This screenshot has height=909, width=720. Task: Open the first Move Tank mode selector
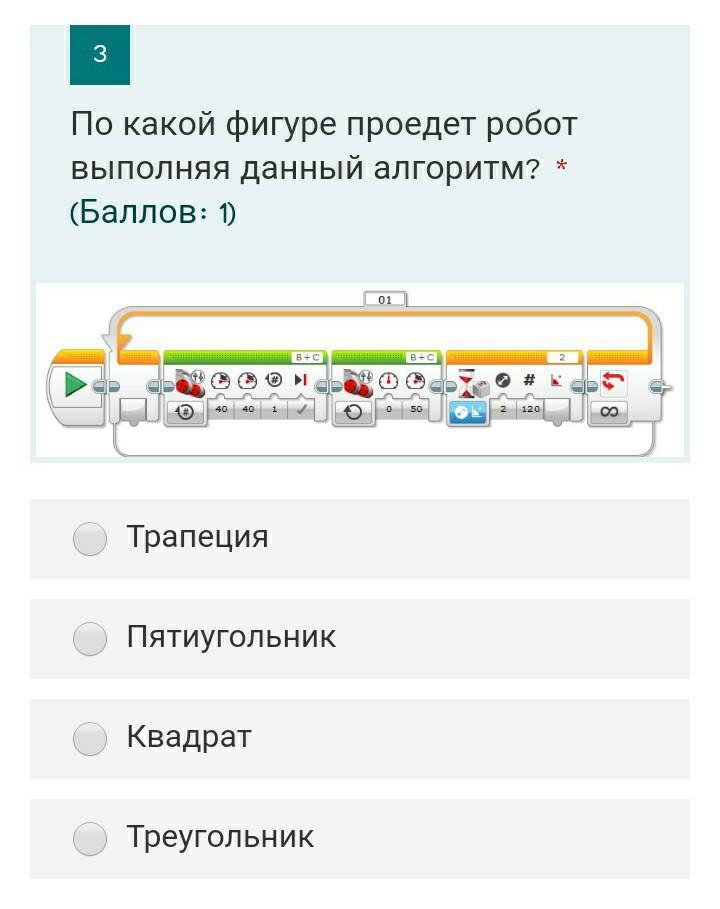point(186,411)
